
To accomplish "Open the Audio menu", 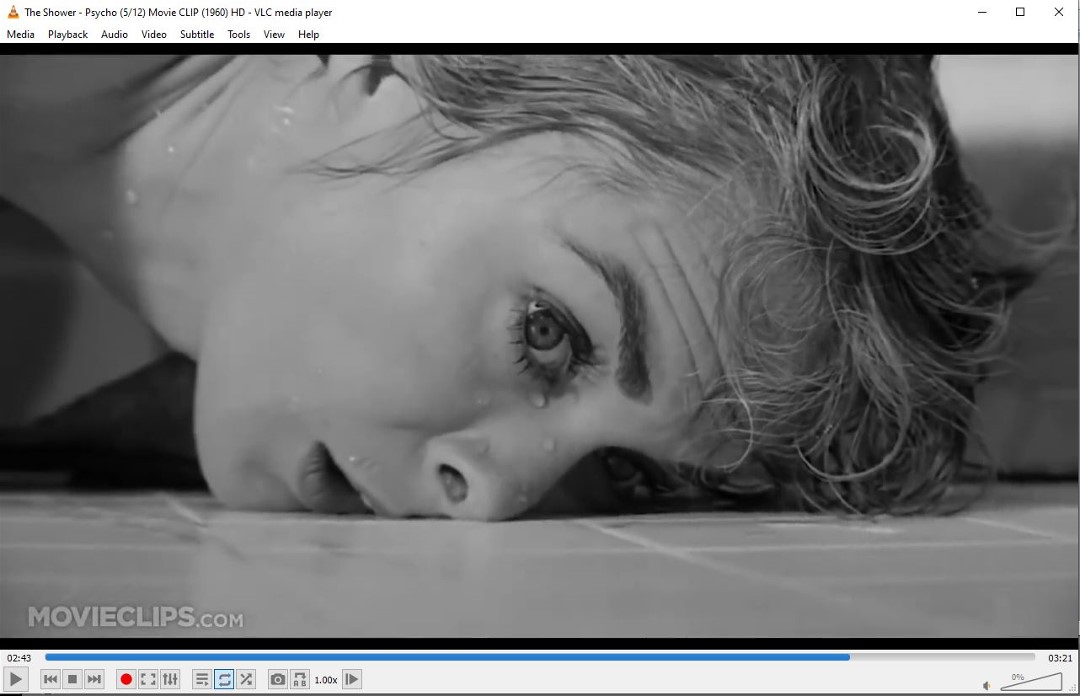I will pos(114,34).
